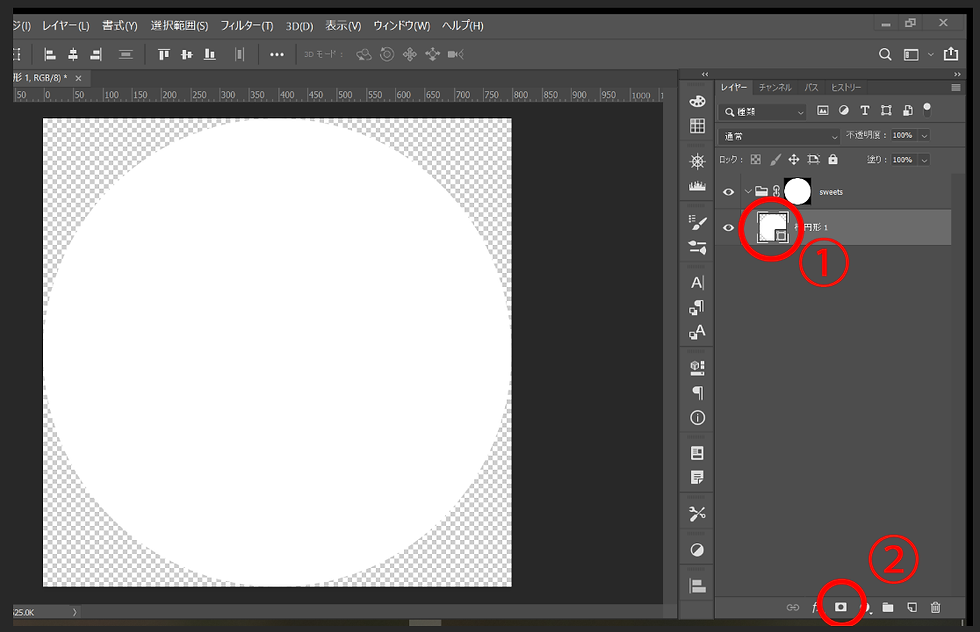Open the Info panel circle-i icon
This screenshot has width=980, height=632.
point(698,418)
